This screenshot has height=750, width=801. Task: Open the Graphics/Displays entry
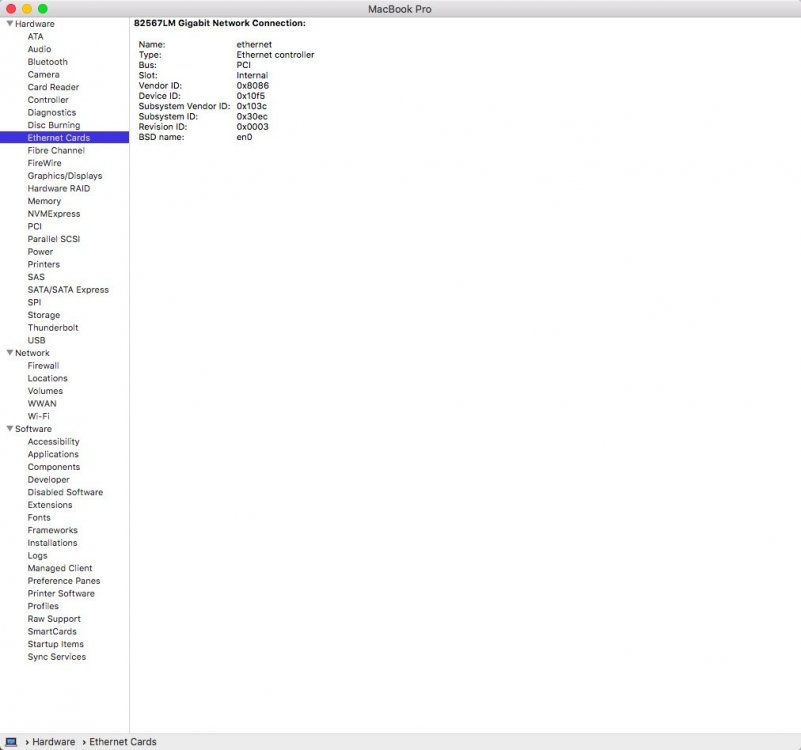click(65, 176)
